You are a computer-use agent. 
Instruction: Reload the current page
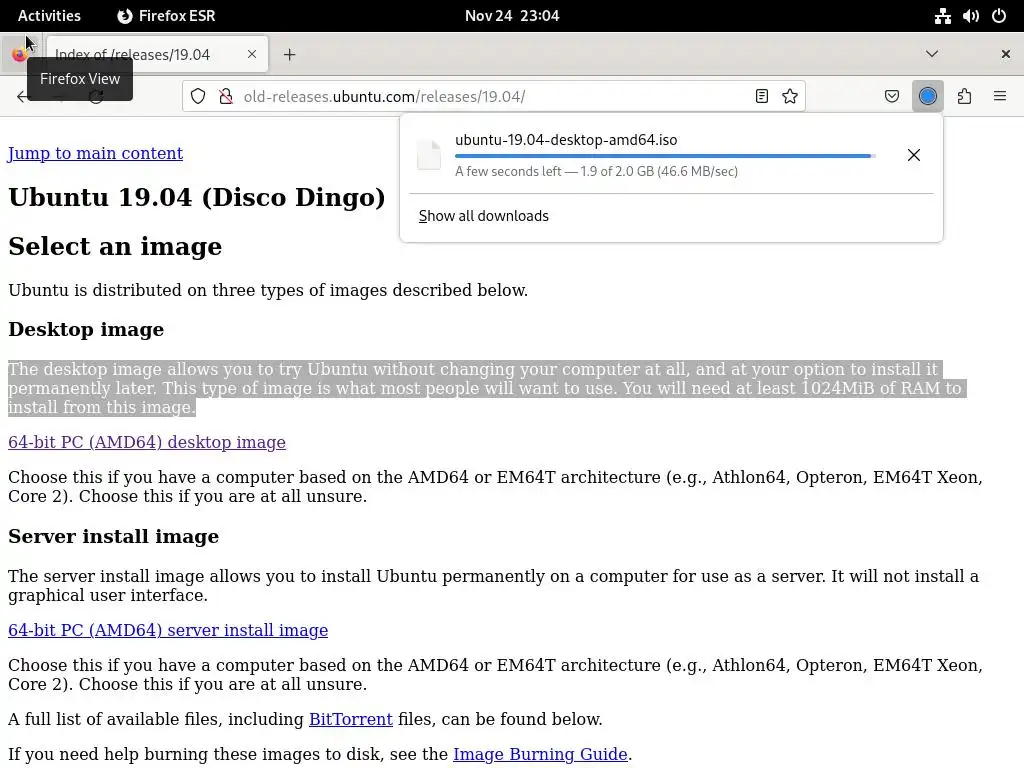pyautogui.click(x=97, y=97)
